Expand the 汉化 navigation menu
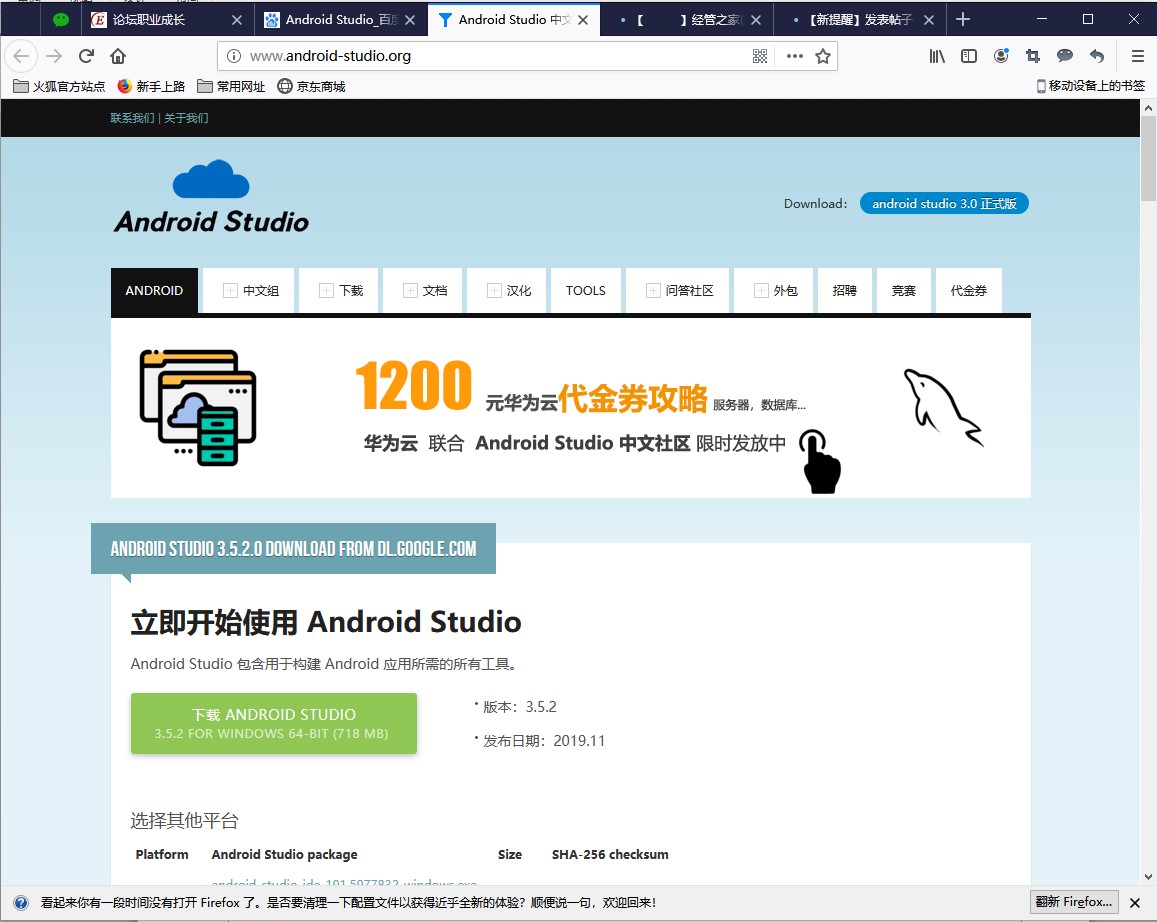 pyautogui.click(x=509, y=291)
